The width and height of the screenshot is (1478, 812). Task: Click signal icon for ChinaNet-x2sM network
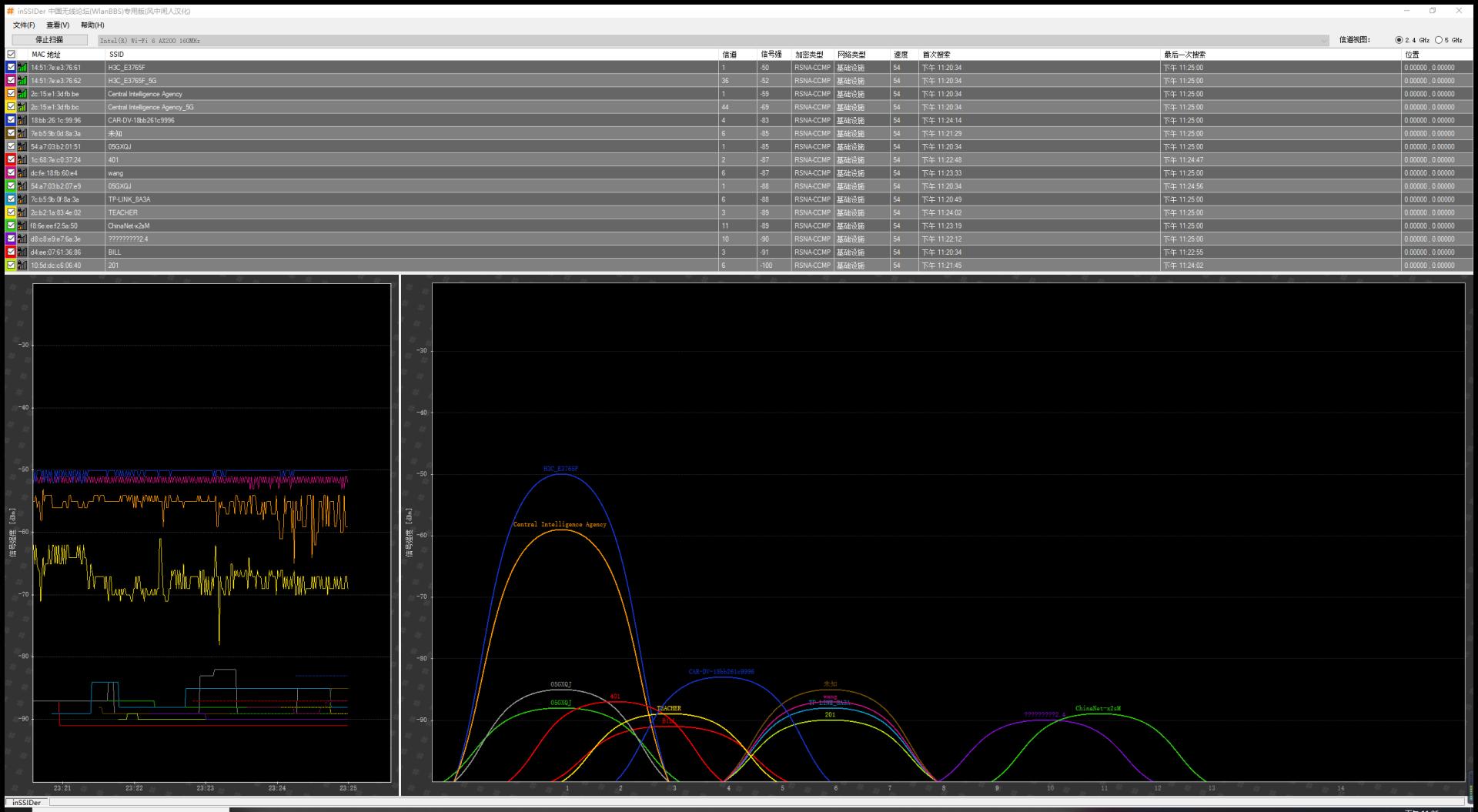click(22, 226)
